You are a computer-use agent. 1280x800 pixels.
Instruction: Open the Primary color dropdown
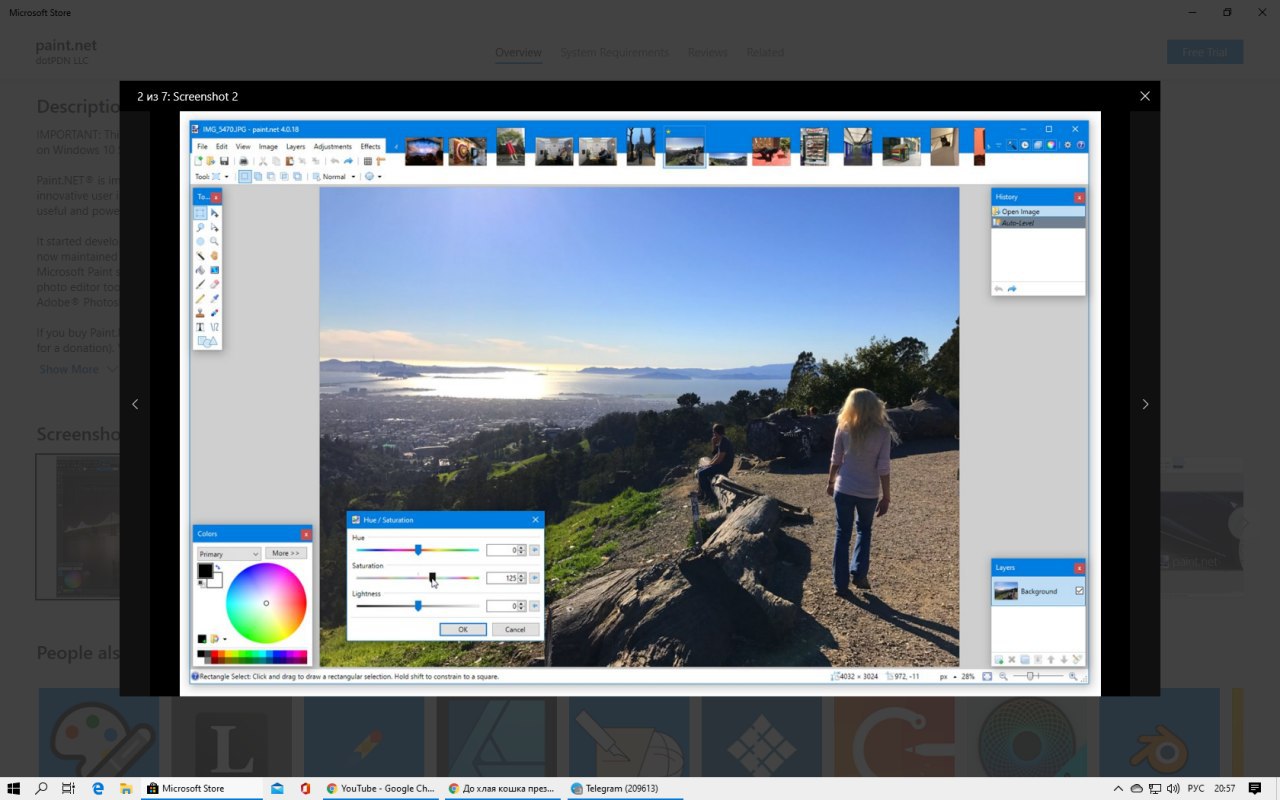[229, 554]
